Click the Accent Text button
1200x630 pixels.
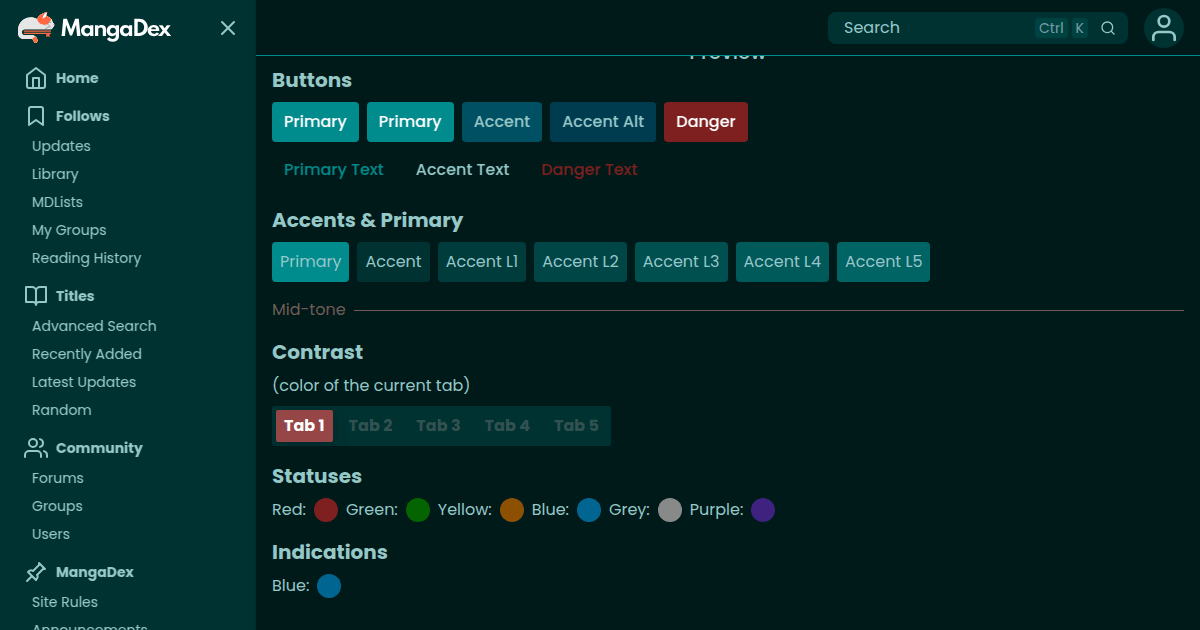(463, 170)
